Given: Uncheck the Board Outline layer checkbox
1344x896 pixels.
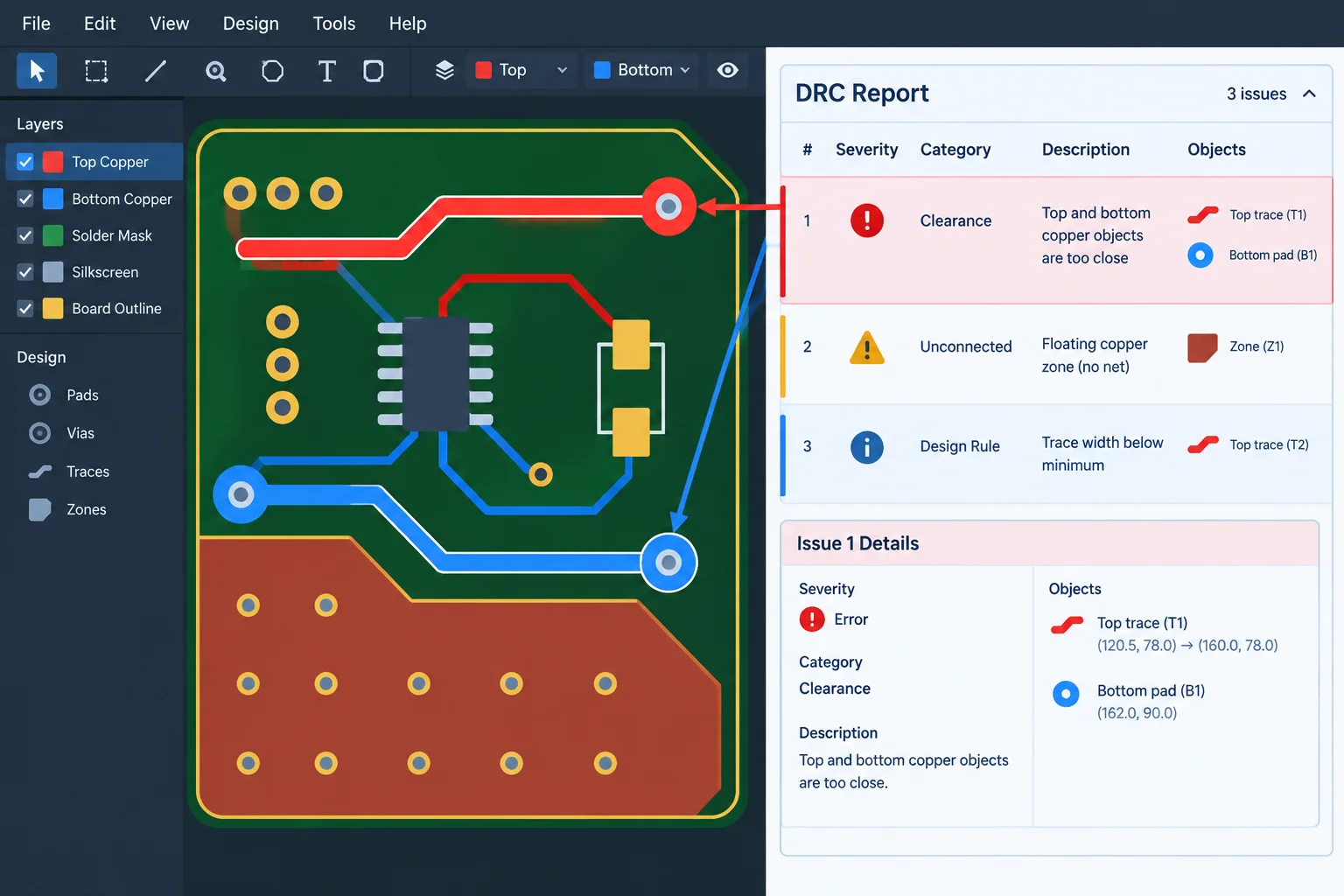Looking at the screenshot, I should [25, 309].
